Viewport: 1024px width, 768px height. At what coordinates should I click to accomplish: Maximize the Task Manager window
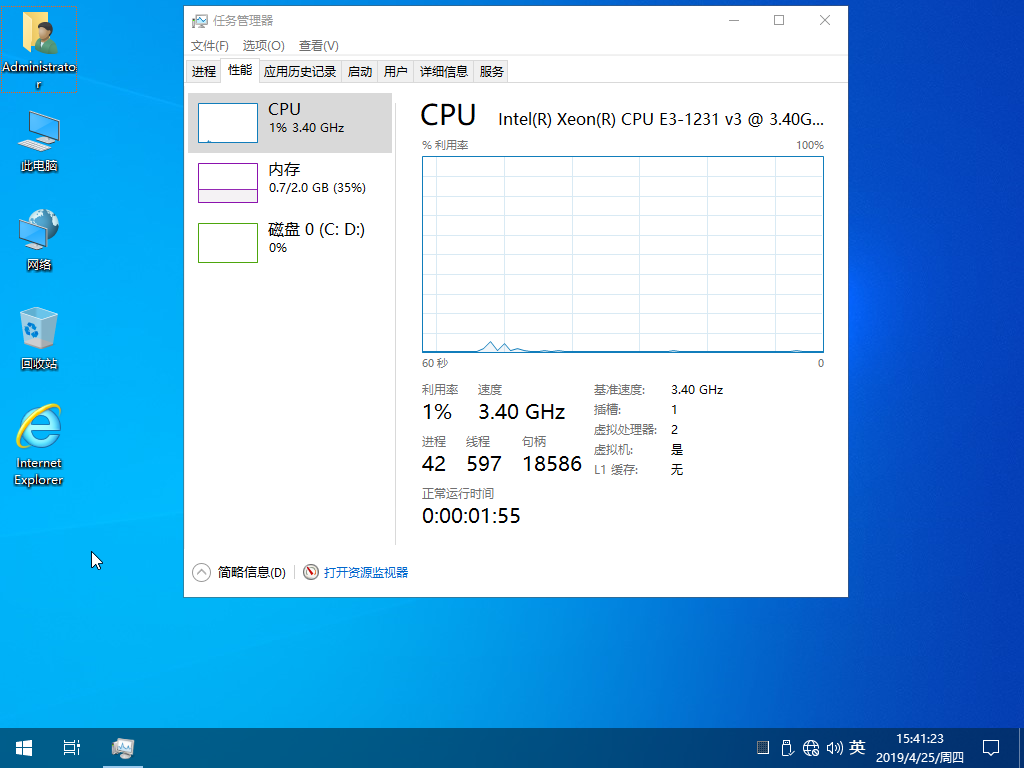tap(779, 21)
